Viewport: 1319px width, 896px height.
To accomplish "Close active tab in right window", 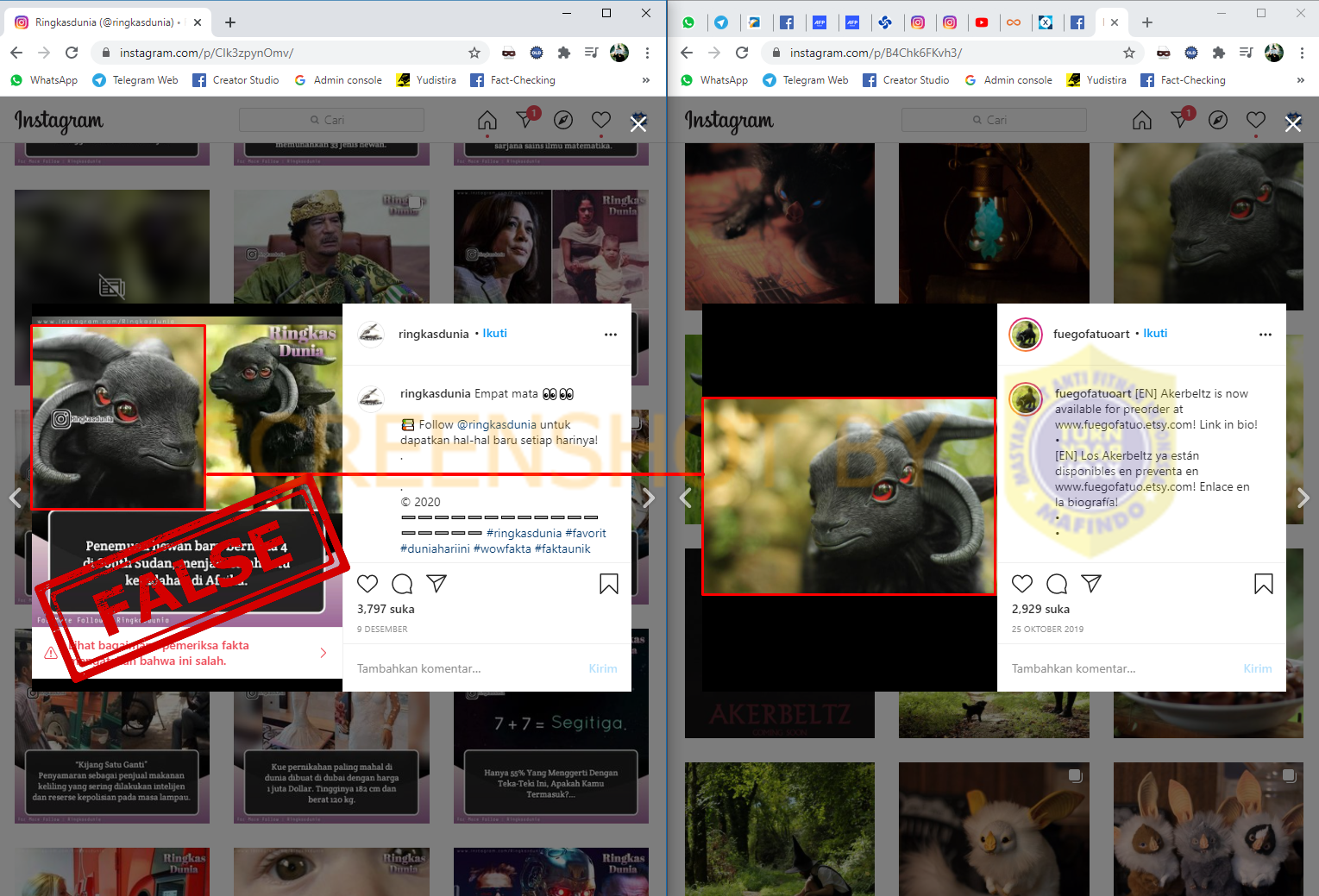I will click(x=1115, y=22).
